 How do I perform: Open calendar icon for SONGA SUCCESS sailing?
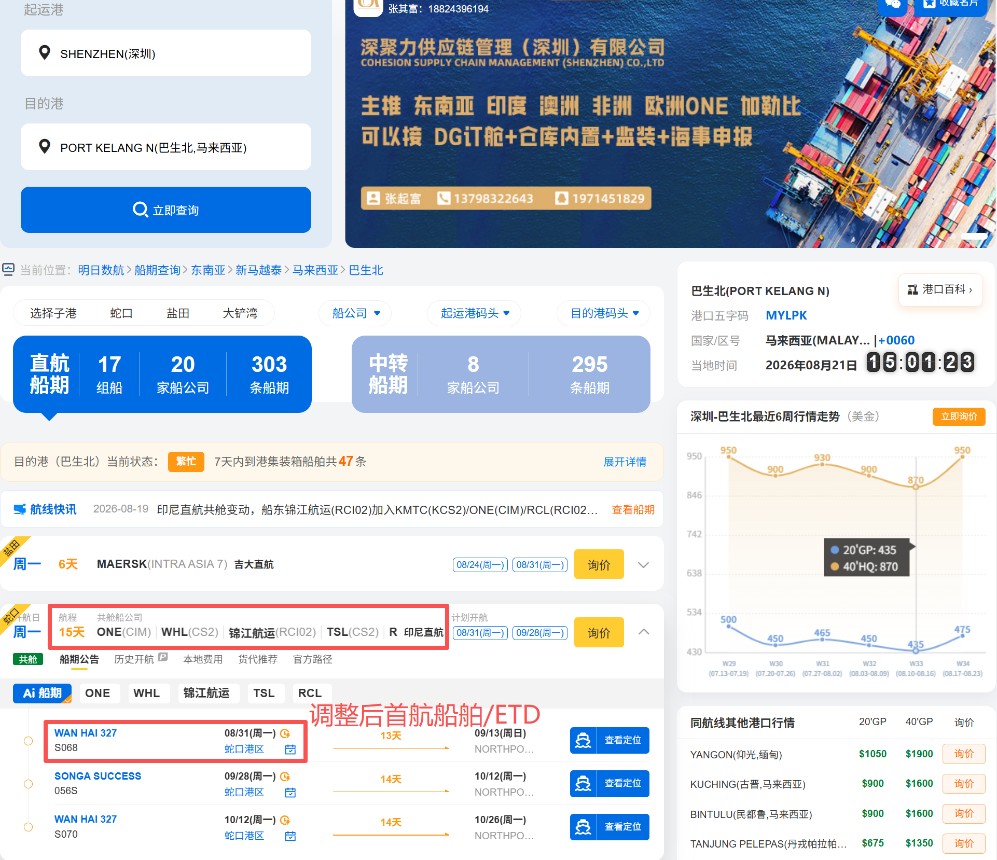(x=290, y=793)
